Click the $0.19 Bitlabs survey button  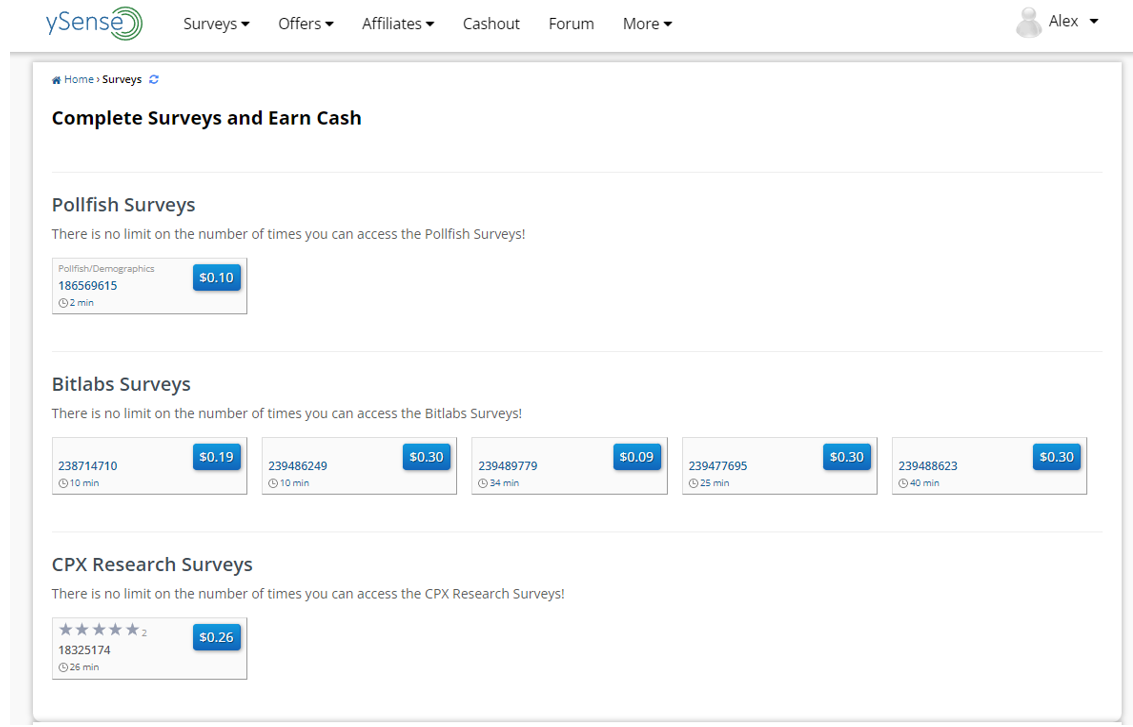pyautogui.click(x=217, y=457)
